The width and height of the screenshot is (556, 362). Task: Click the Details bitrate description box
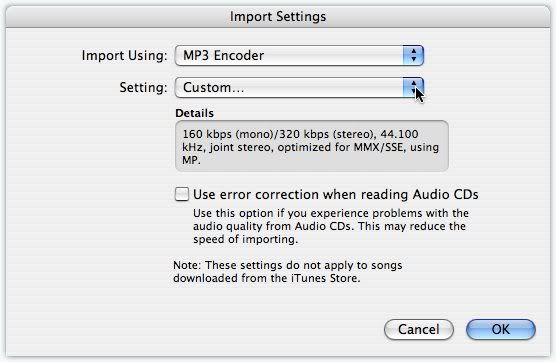pos(312,146)
